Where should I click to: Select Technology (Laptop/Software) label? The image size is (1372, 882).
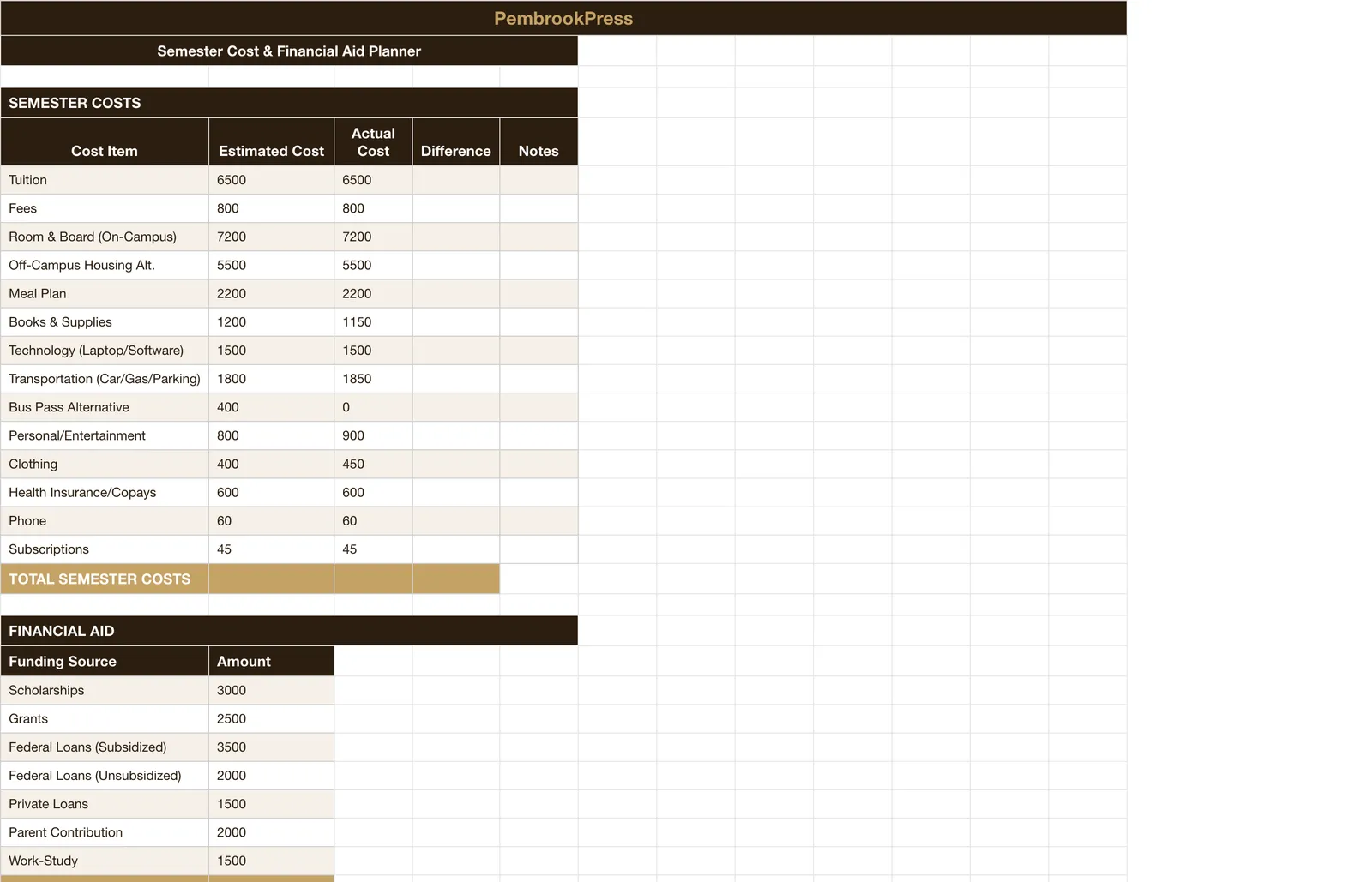(105, 350)
